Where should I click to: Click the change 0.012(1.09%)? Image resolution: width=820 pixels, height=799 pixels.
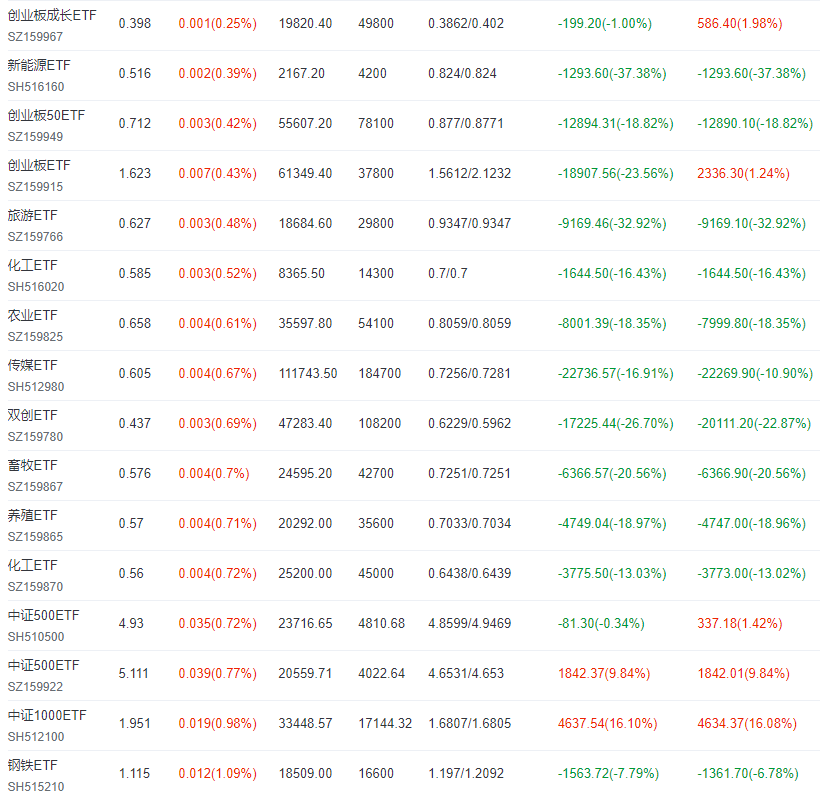[x=218, y=774]
